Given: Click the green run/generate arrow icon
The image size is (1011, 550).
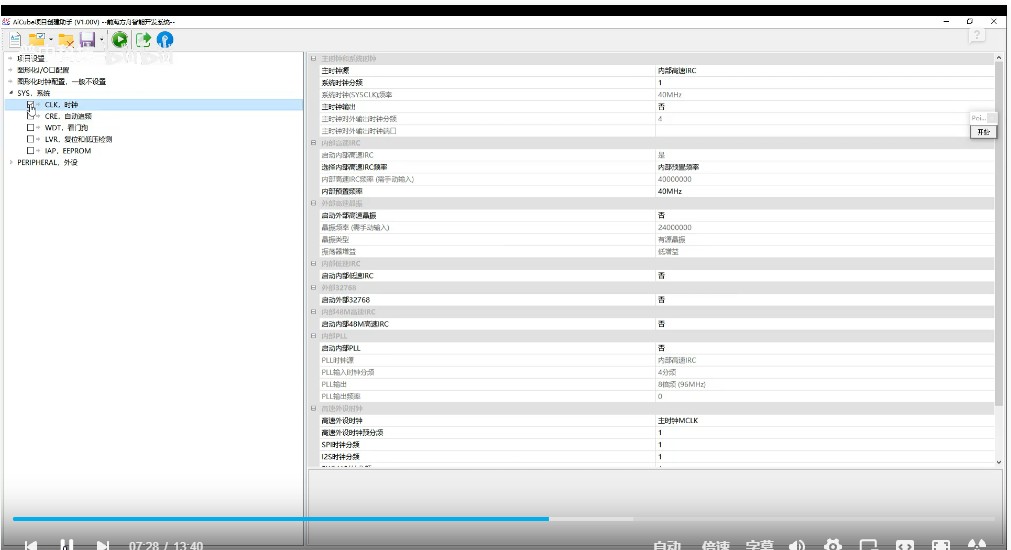Looking at the screenshot, I should point(120,40).
